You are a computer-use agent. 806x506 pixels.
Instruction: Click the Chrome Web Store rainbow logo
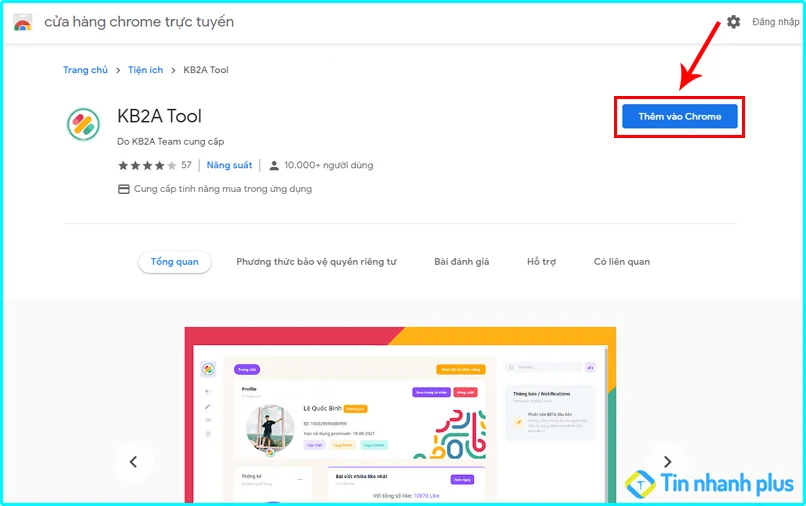22,22
